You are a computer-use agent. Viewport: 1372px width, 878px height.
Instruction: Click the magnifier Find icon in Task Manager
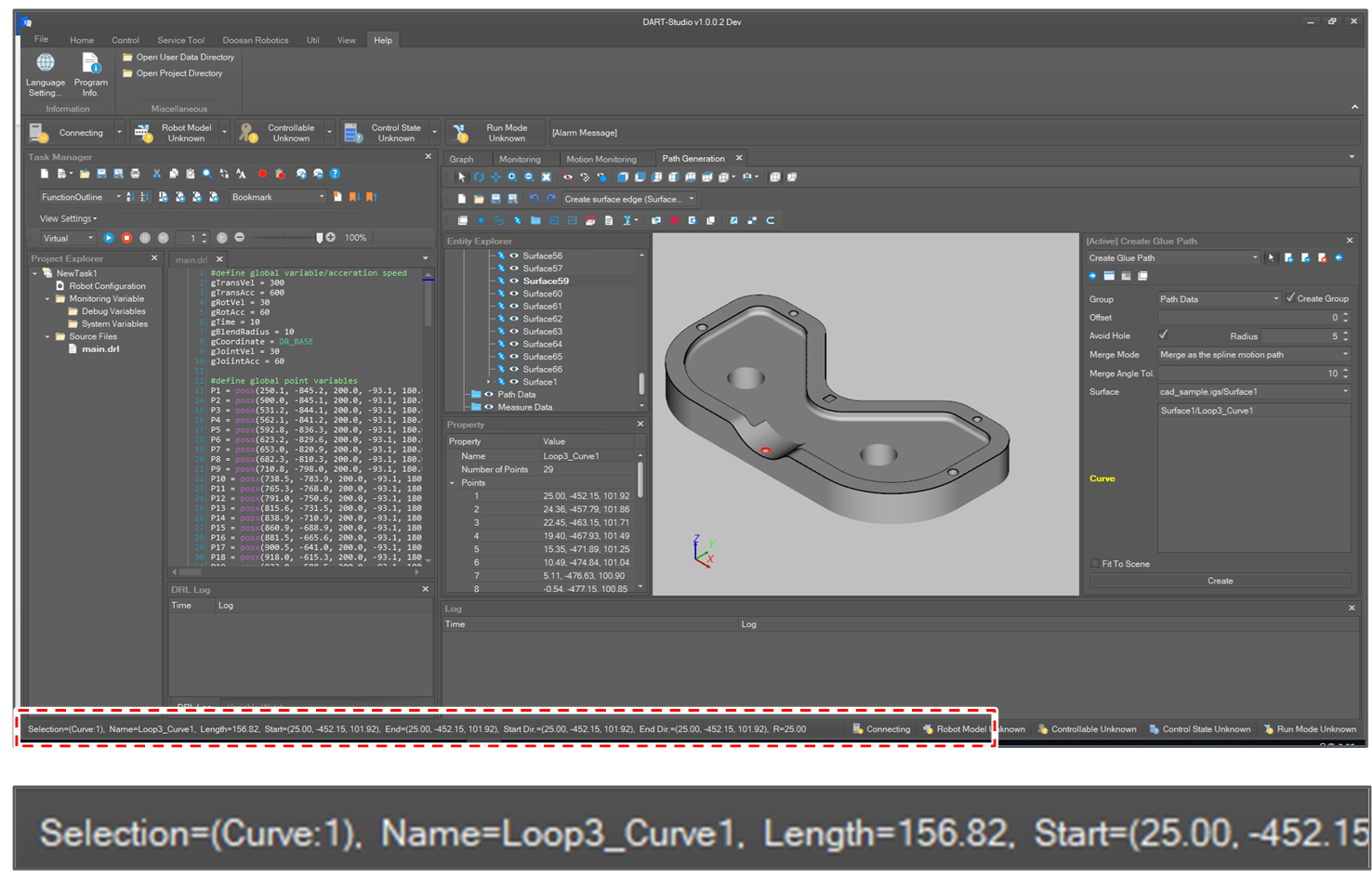(206, 174)
